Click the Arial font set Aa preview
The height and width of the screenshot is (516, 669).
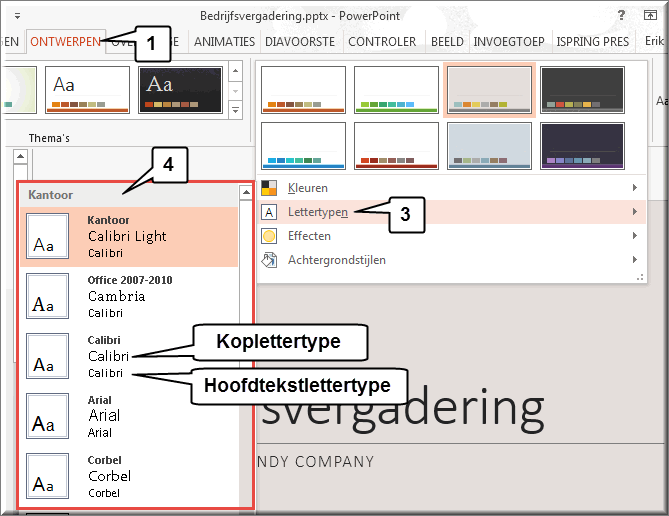pos(47,416)
